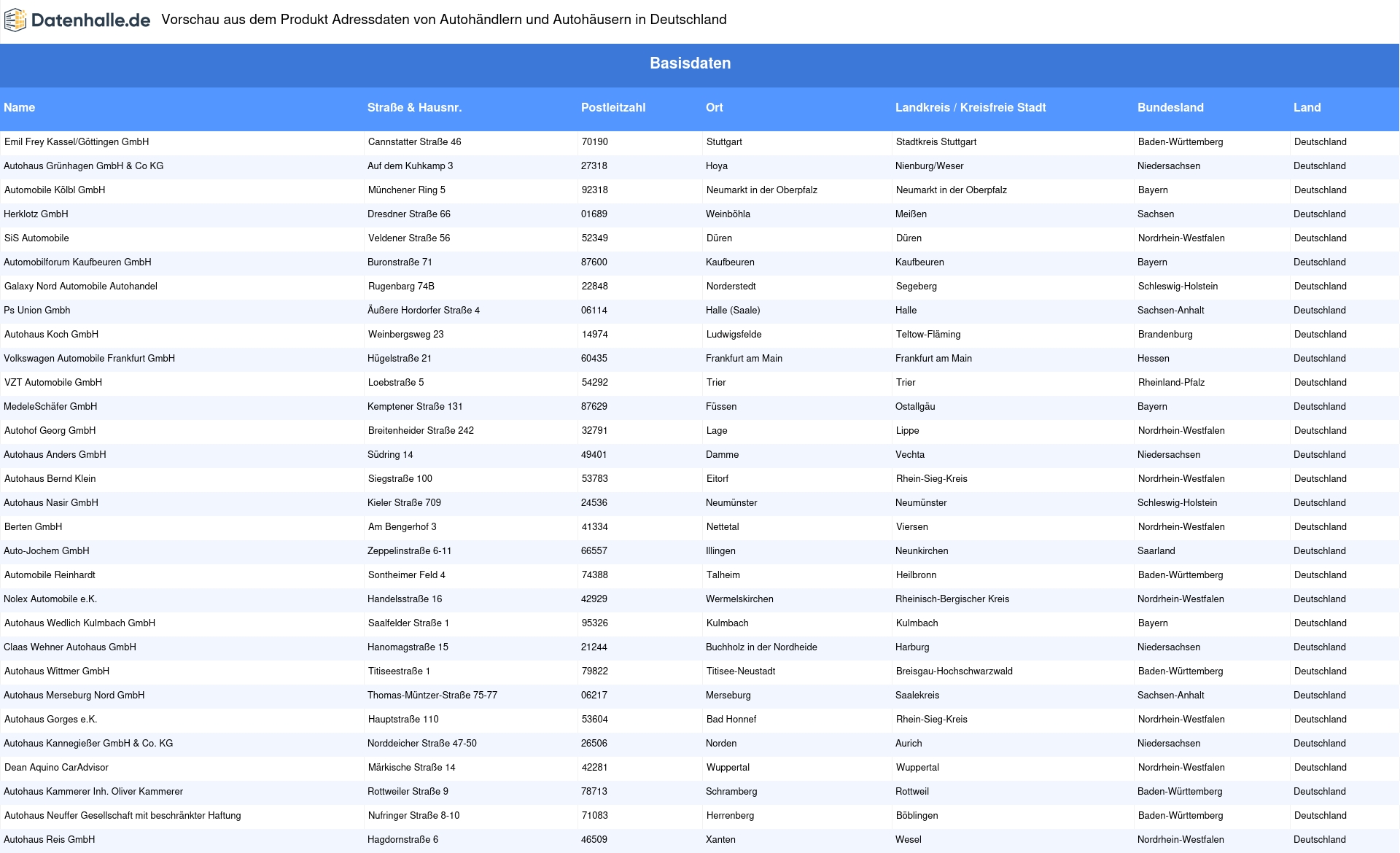The image size is (1400, 853).
Task: Select the Breisgau-Hochschwarzwald cell
Action: tap(954, 671)
